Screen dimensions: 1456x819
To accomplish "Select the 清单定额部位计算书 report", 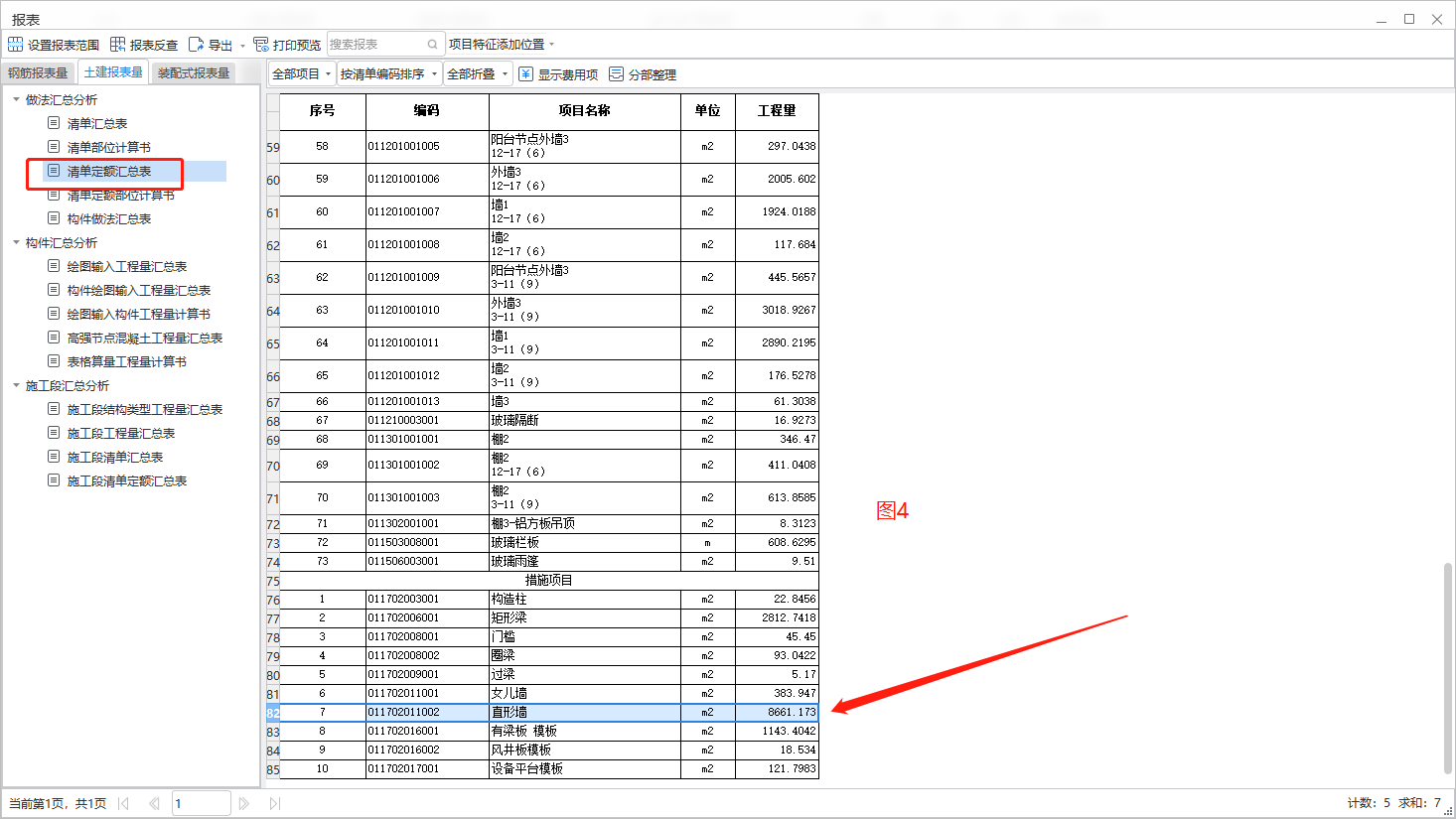I will pos(120,196).
